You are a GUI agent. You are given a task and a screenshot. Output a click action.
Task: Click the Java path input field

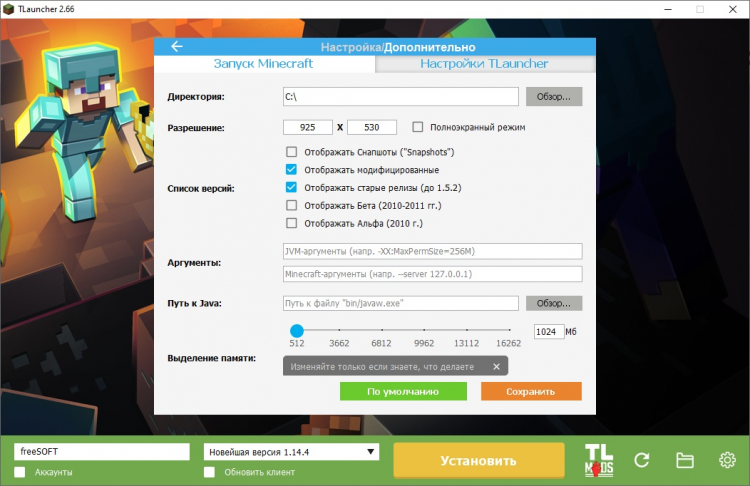pyautogui.click(x=401, y=303)
